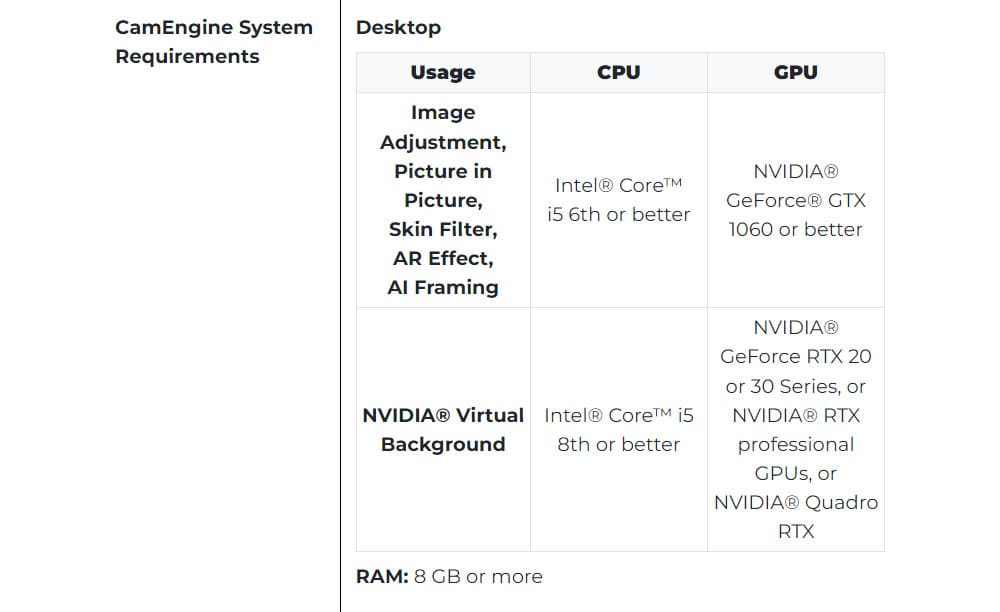The image size is (1000, 612).
Task: Click the bold RAM: label
Action: (382, 576)
